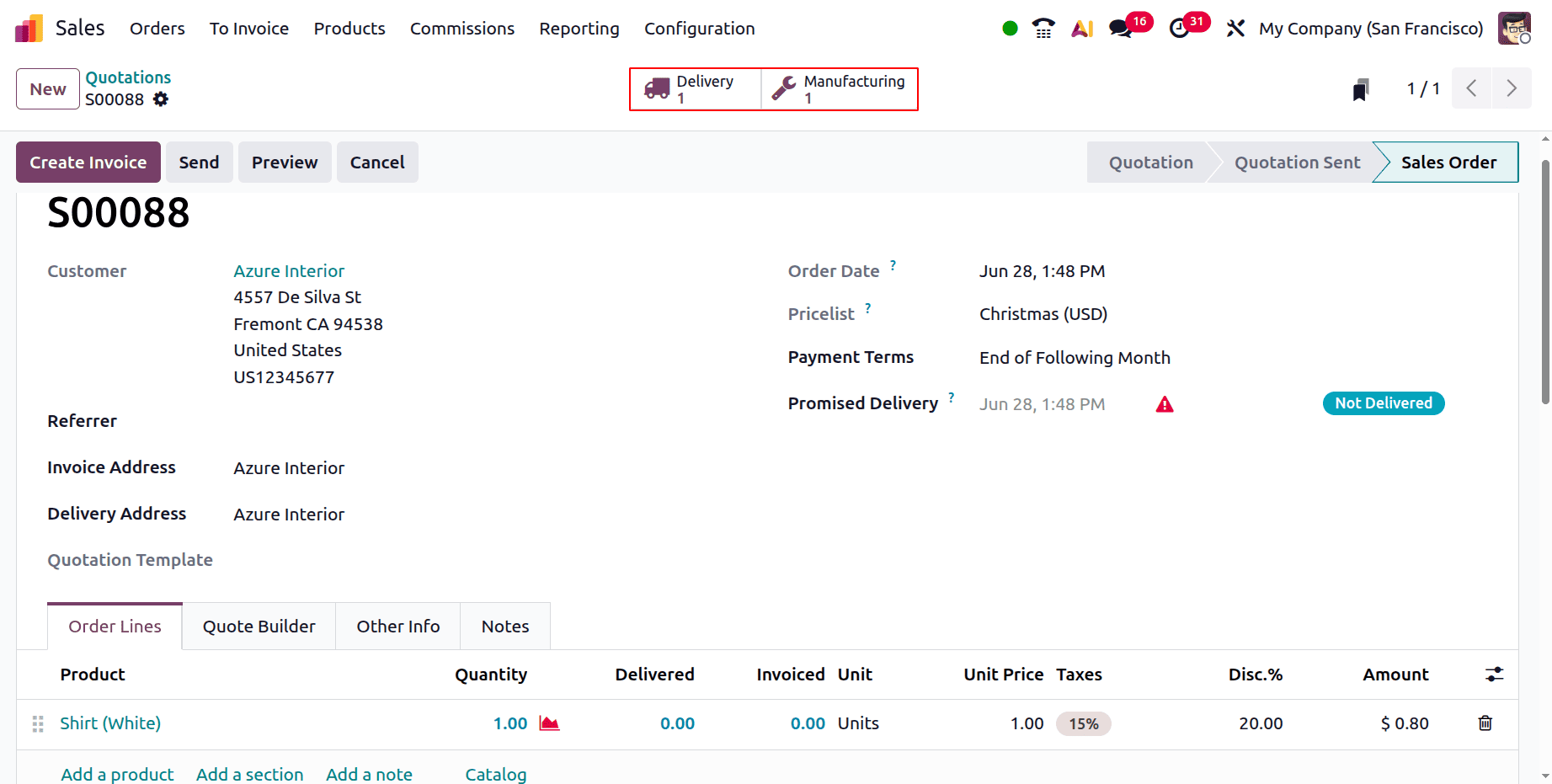Open the VoIP phone icon
The width and height of the screenshot is (1552, 784).
pos(1043,29)
